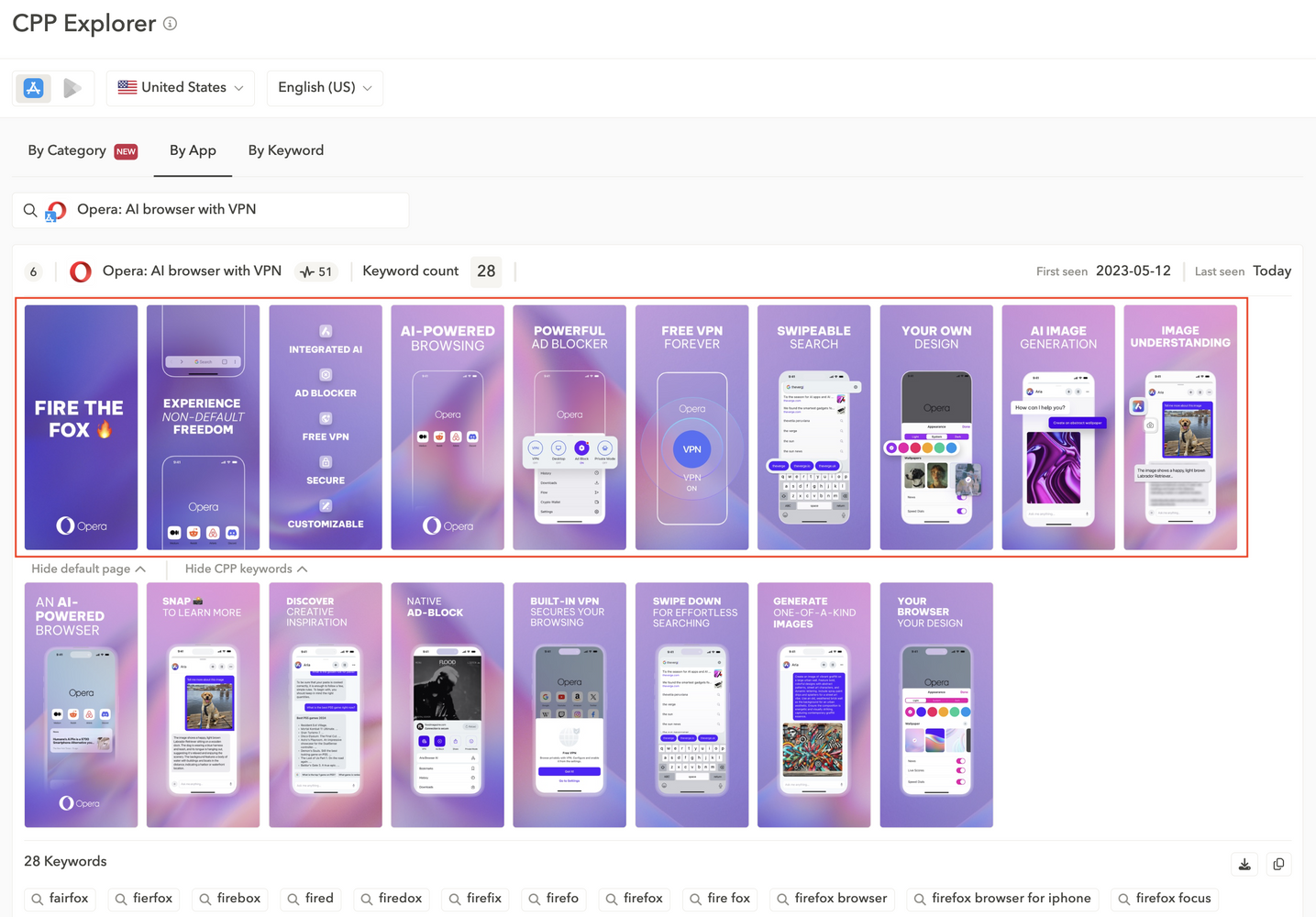Click the firefo keyword chip

tap(554, 899)
